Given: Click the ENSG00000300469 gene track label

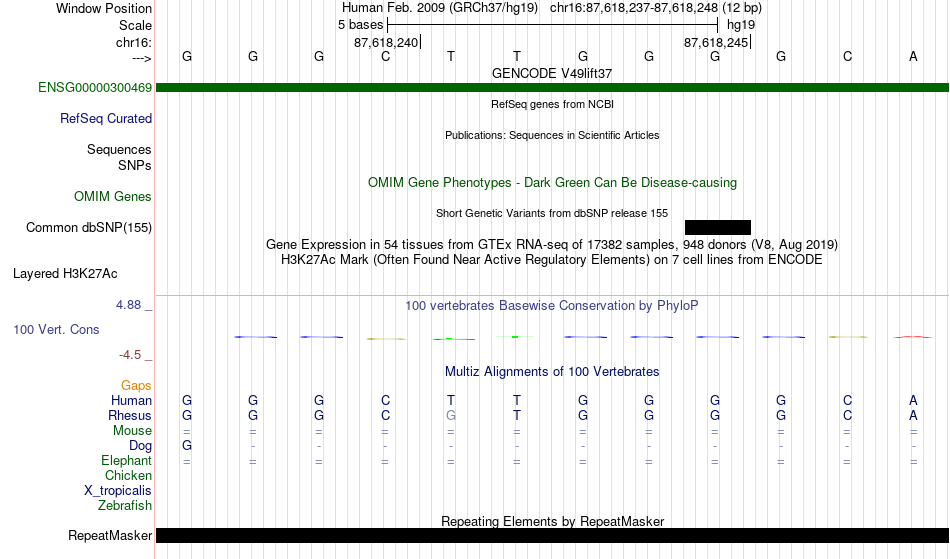Looking at the screenshot, I should tap(95, 87).
